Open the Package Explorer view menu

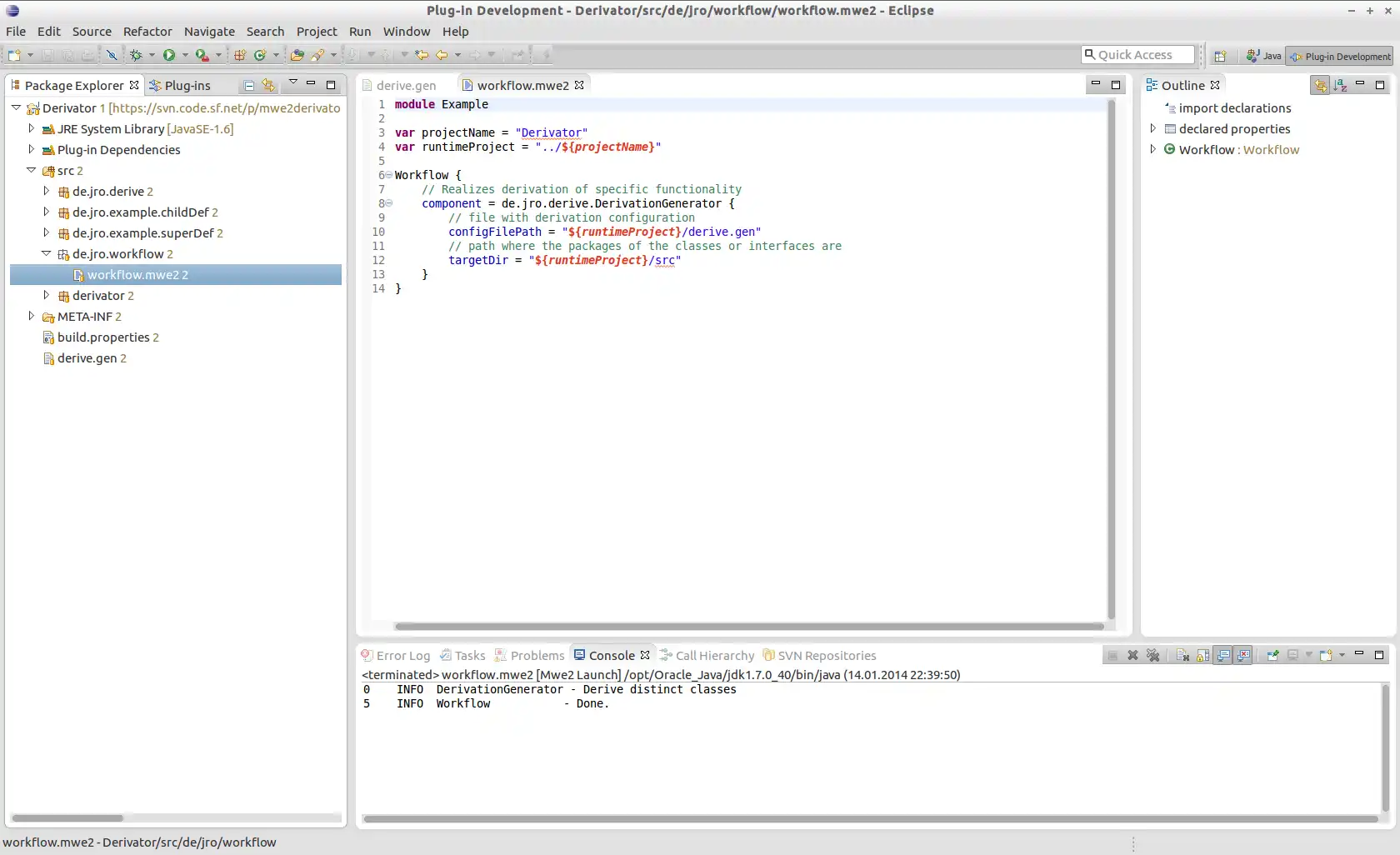click(292, 83)
